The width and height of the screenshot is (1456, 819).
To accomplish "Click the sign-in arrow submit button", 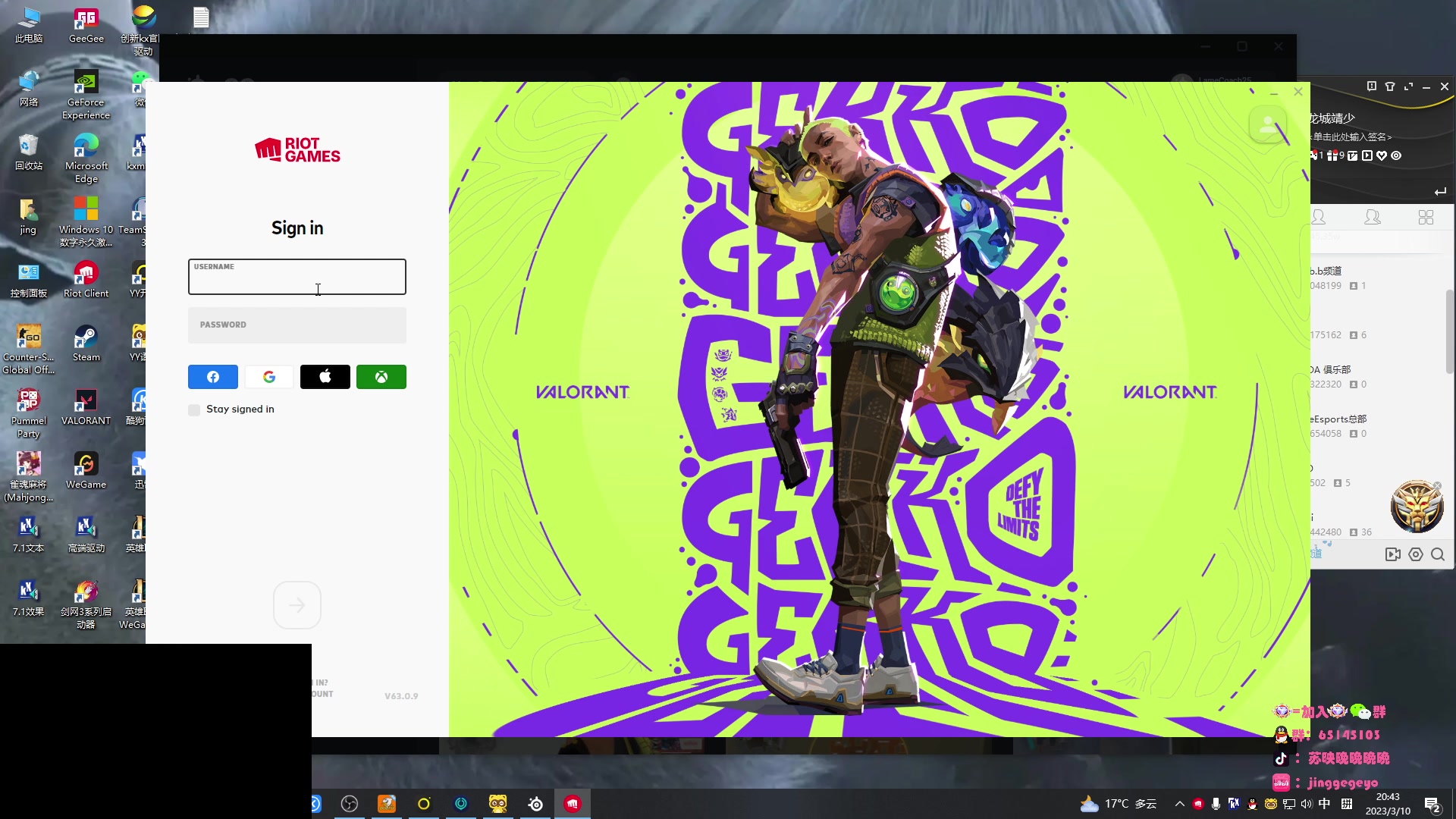I will [x=297, y=605].
